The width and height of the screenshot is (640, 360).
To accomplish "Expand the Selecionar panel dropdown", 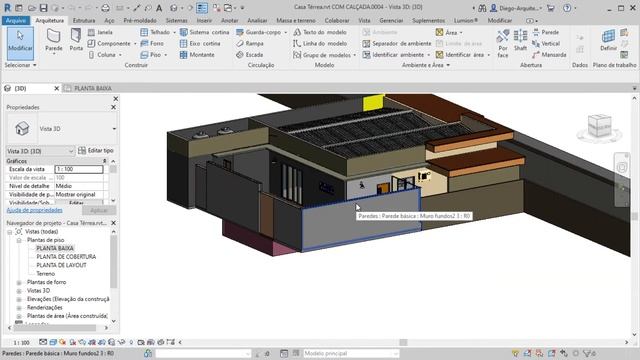I will click(20, 65).
